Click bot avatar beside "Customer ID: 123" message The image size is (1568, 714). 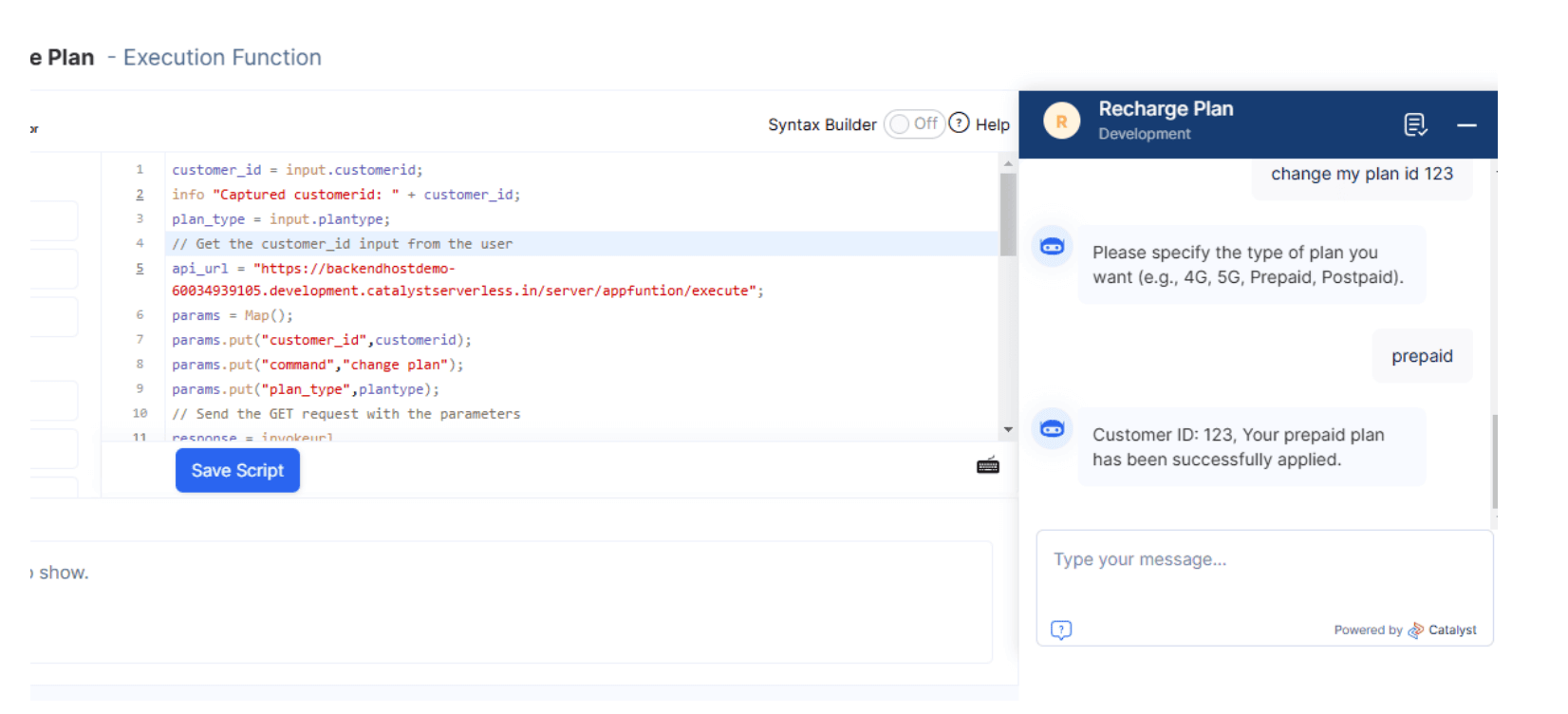point(1052,429)
